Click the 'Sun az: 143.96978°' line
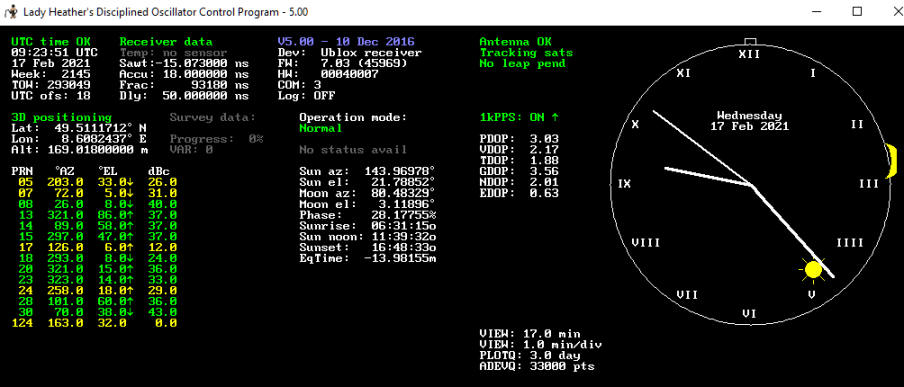904x387 pixels. (367, 171)
